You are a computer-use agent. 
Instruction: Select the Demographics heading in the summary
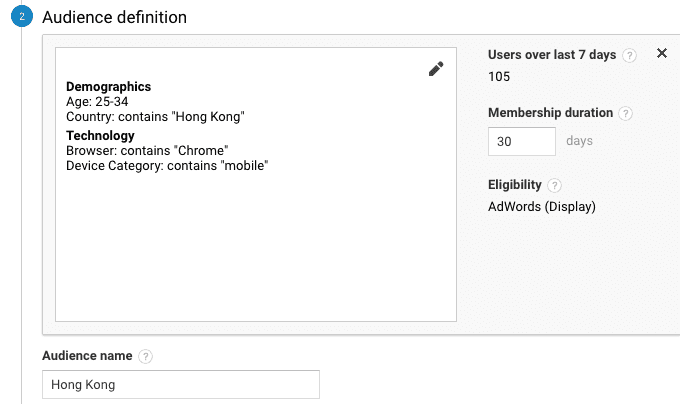pos(108,87)
